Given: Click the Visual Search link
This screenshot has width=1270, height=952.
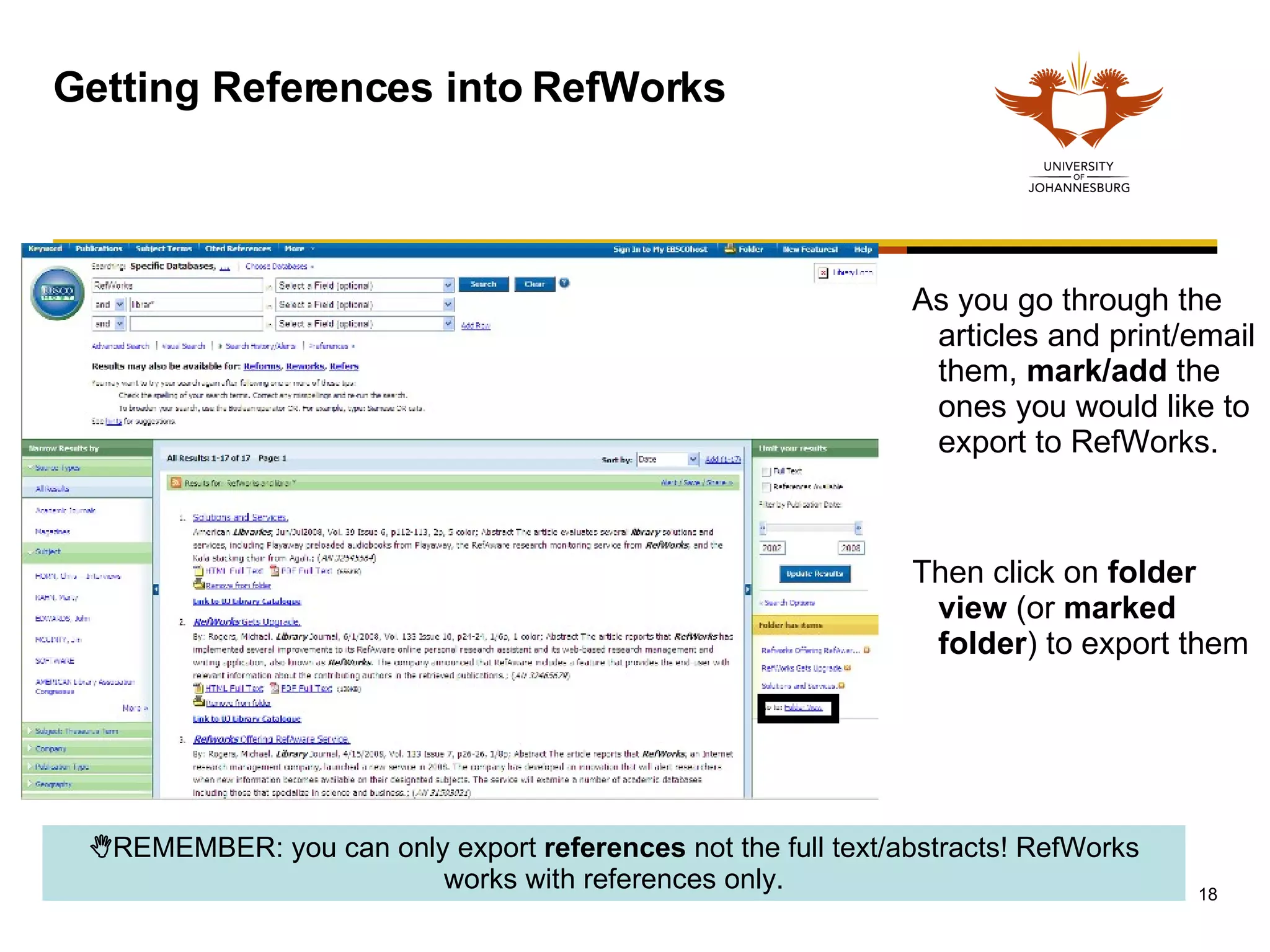Looking at the screenshot, I should pos(184,346).
